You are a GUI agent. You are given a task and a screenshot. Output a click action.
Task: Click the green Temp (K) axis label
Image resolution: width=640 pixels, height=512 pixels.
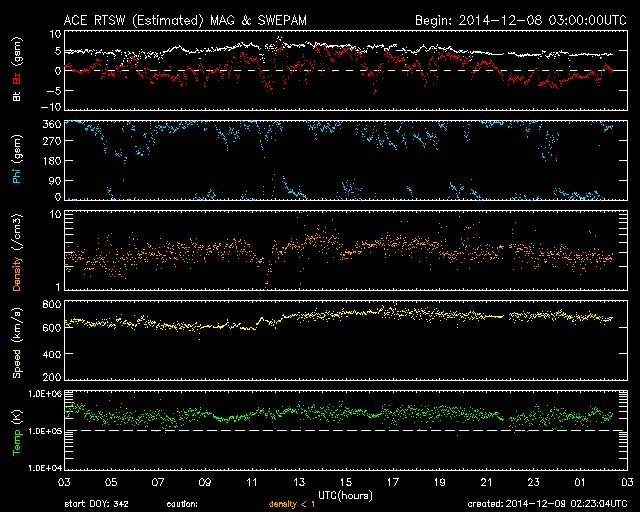click(16, 431)
